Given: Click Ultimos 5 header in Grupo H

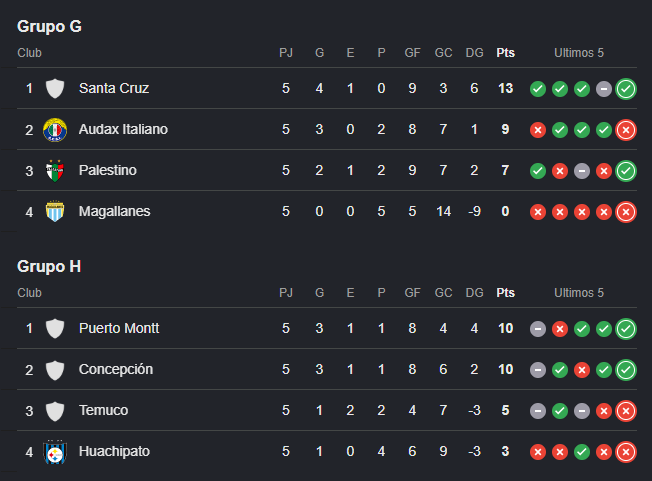Looking at the screenshot, I should 579,293.
